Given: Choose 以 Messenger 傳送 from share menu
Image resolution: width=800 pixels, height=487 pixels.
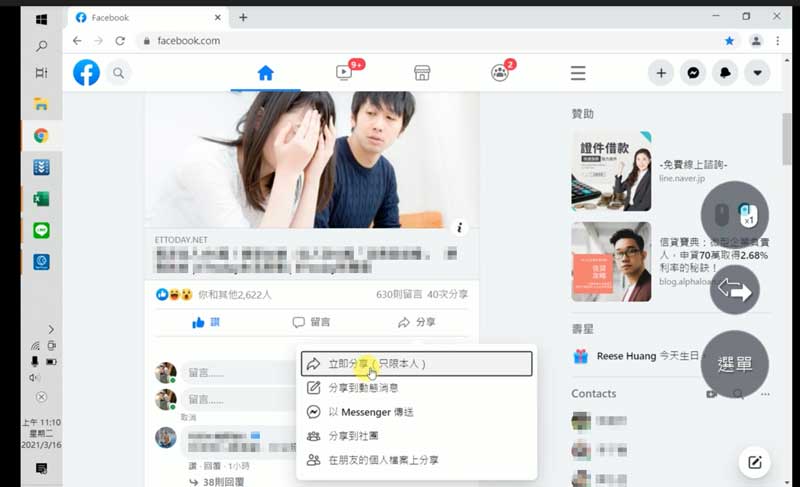Looking at the screenshot, I should [370, 412].
